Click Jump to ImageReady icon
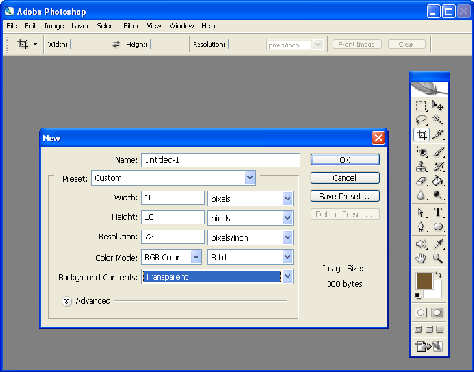474x372 pixels. click(x=429, y=347)
